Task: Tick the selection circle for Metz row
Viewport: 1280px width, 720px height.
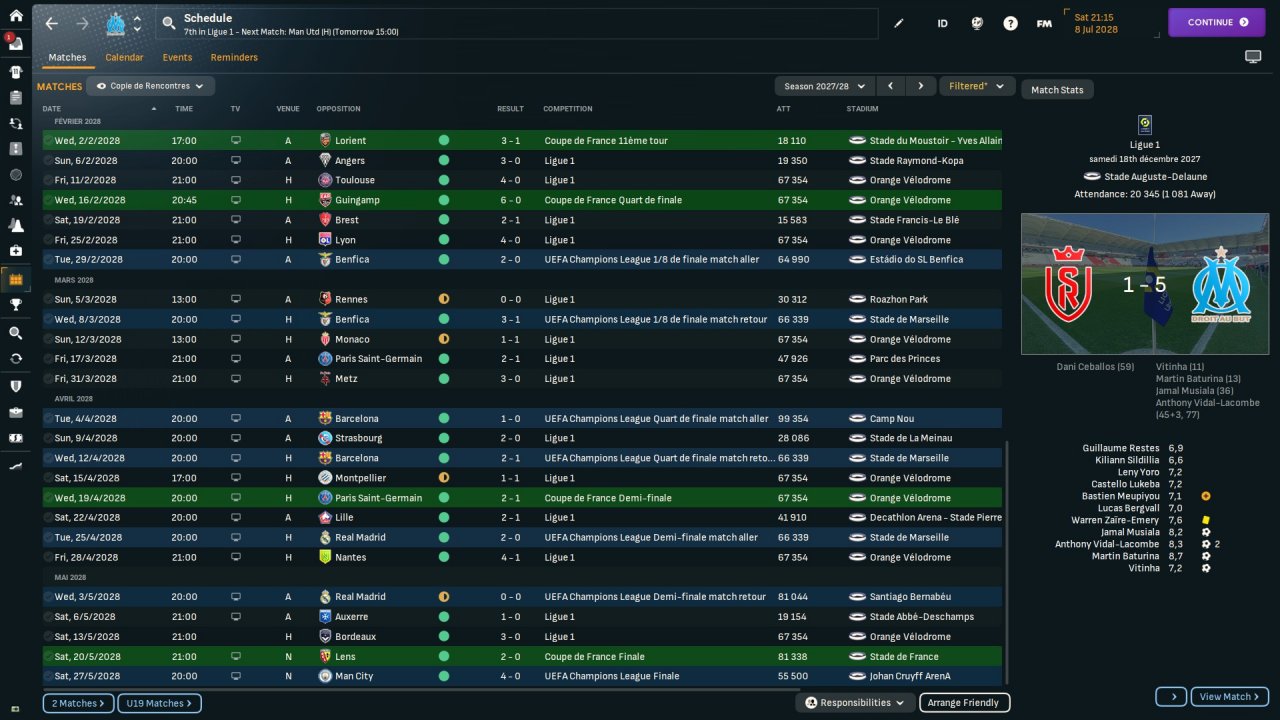Action: [48, 379]
